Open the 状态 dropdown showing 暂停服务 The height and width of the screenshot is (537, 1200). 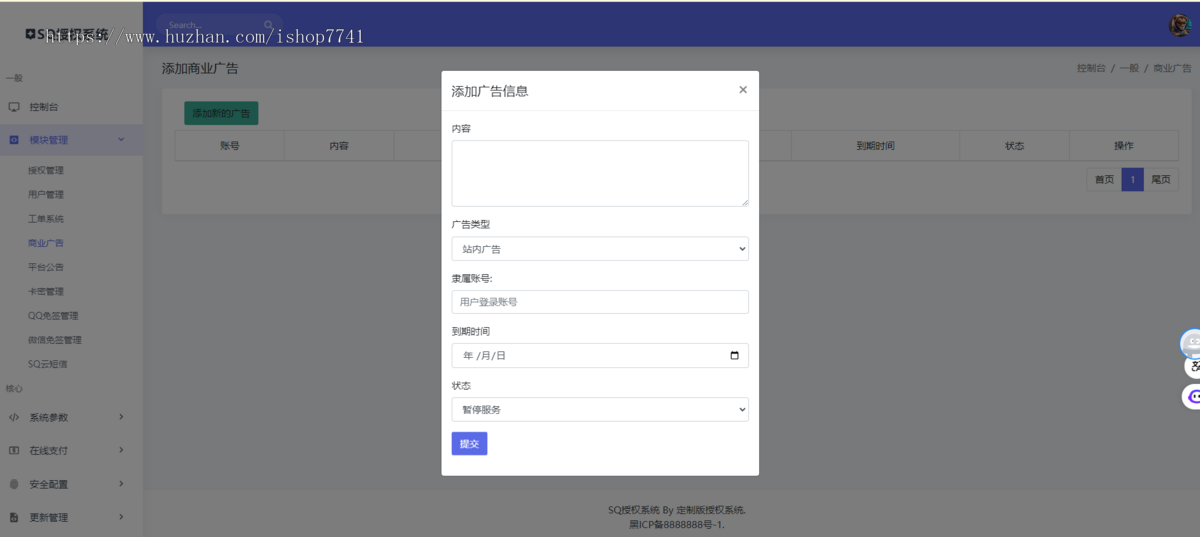(x=600, y=409)
